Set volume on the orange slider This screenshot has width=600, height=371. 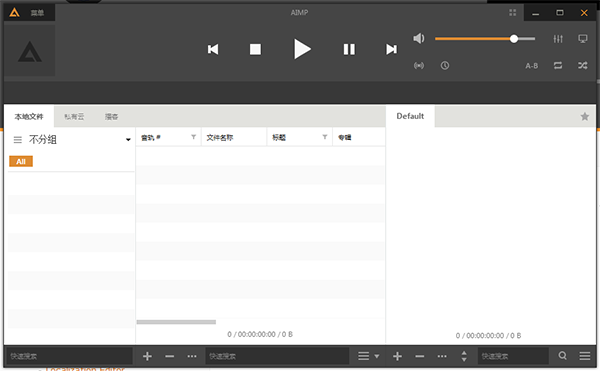tap(485, 39)
